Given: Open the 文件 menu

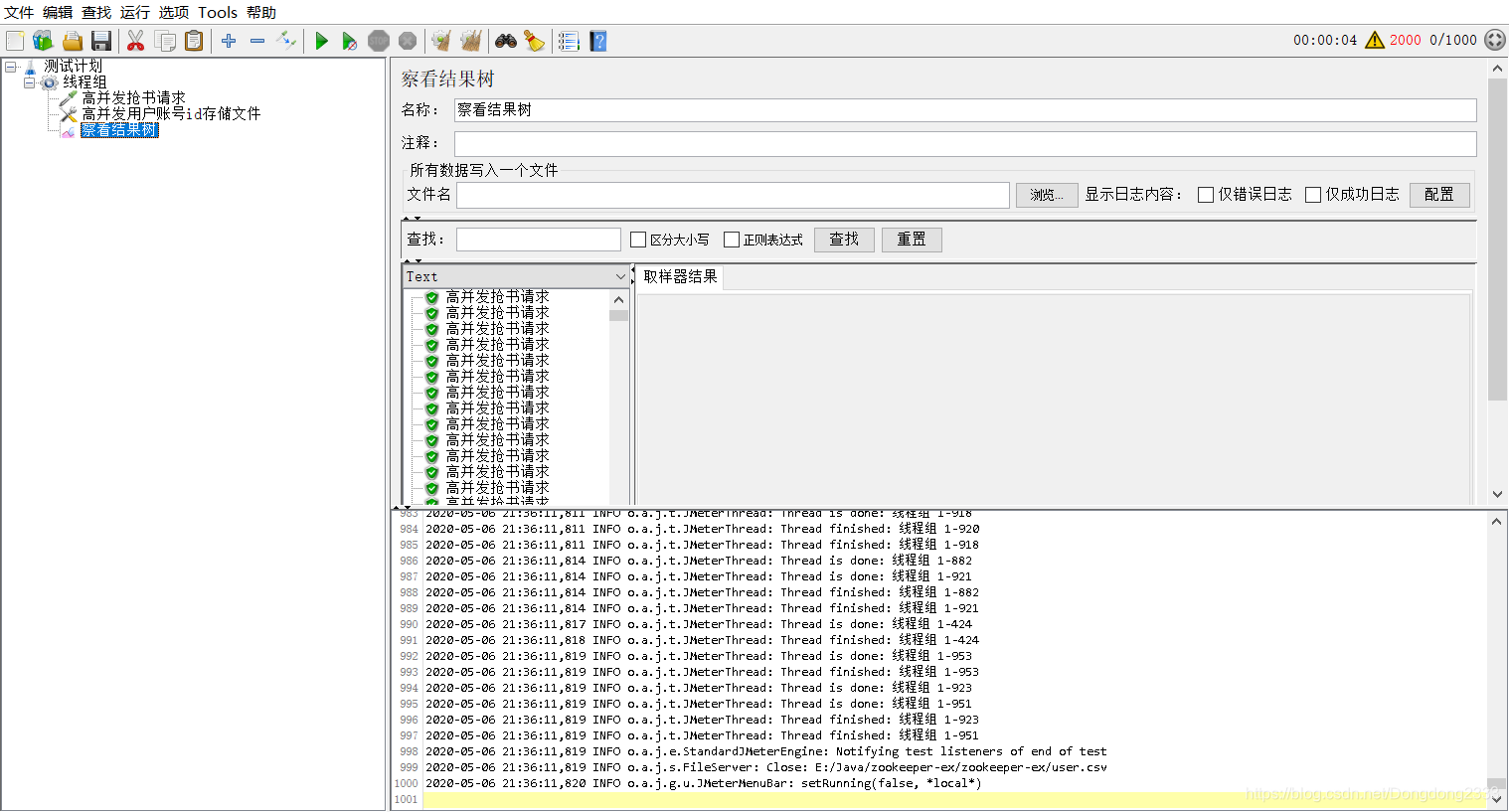Looking at the screenshot, I should coord(19,12).
